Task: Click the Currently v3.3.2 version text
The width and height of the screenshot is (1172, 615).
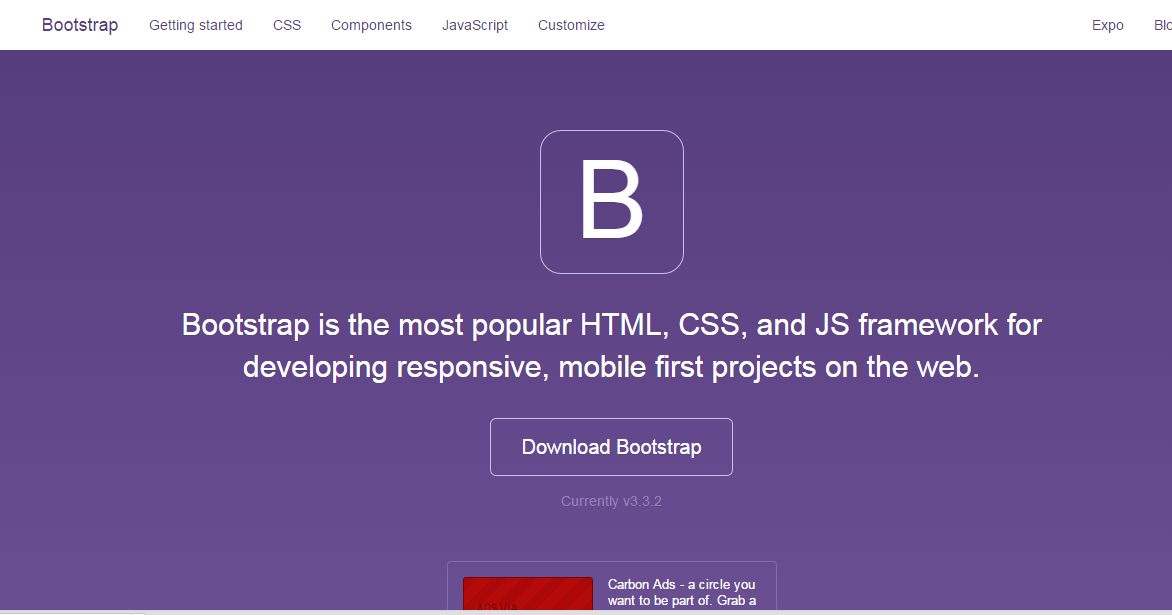Action: point(611,501)
